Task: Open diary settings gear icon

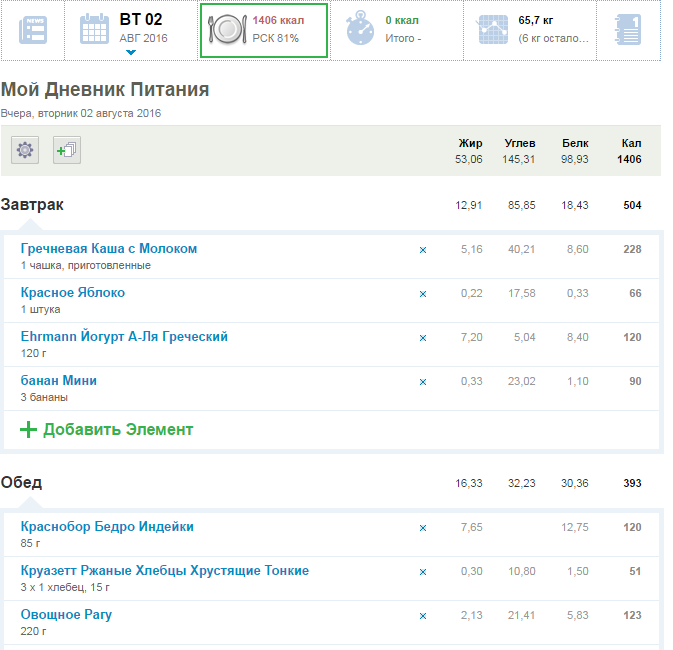Action: coord(25,150)
